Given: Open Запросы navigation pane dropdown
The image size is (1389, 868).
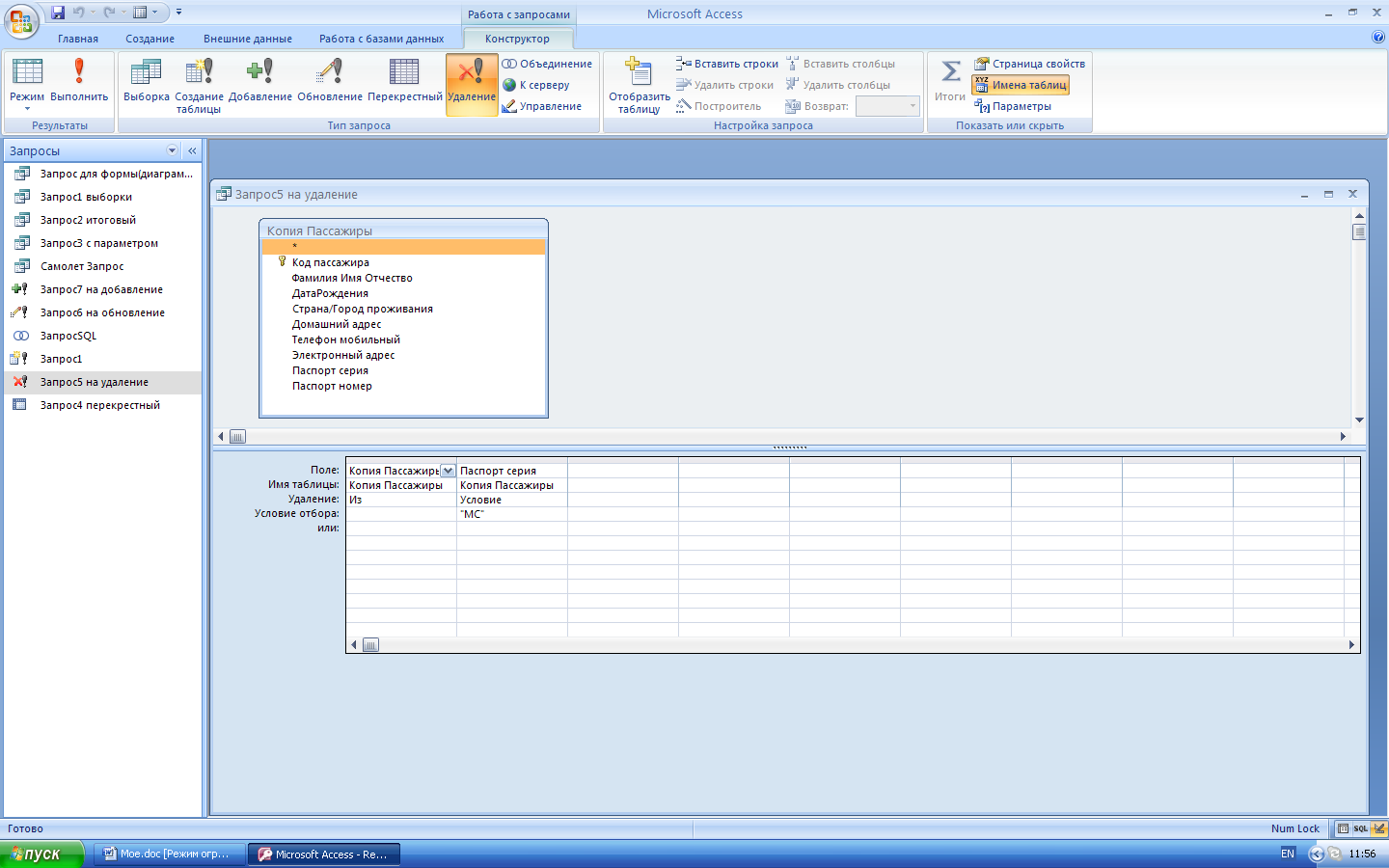Looking at the screenshot, I should 173,150.
